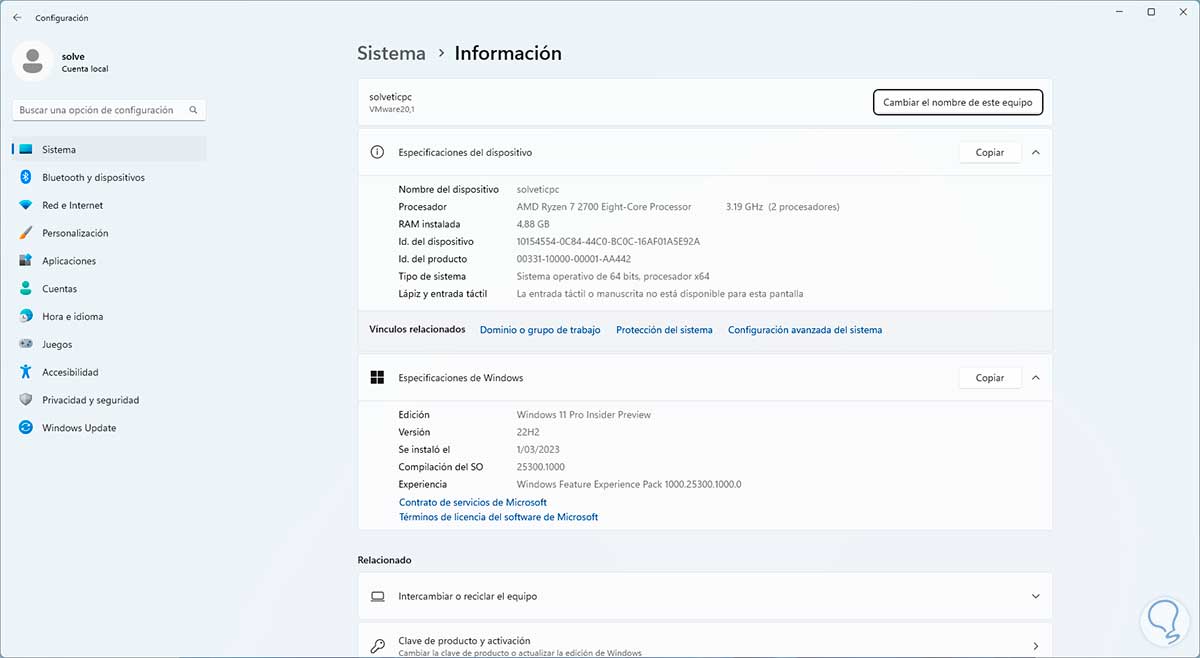Viewport: 1200px width, 658px height.
Task: Minimize the Configuración window
Action: (x=1117, y=12)
